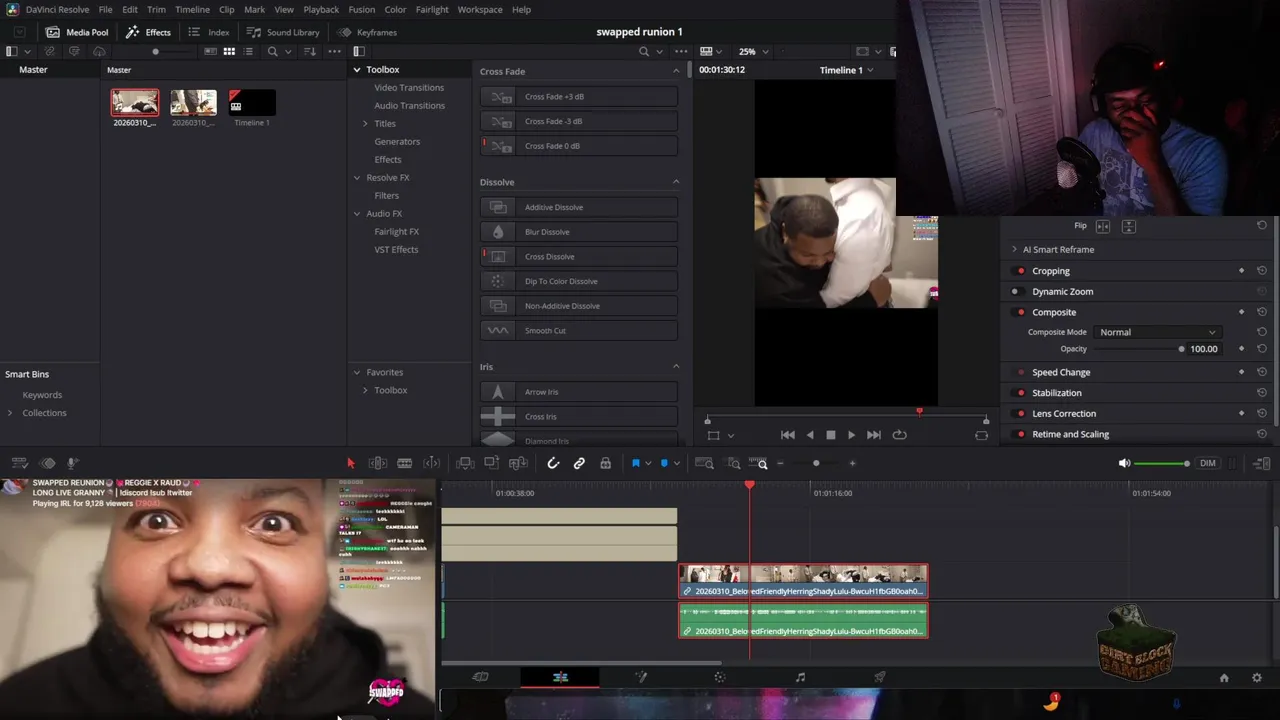The image size is (1280, 720).
Task: Open the Sound Library panel
Action: tap(283, 32)
